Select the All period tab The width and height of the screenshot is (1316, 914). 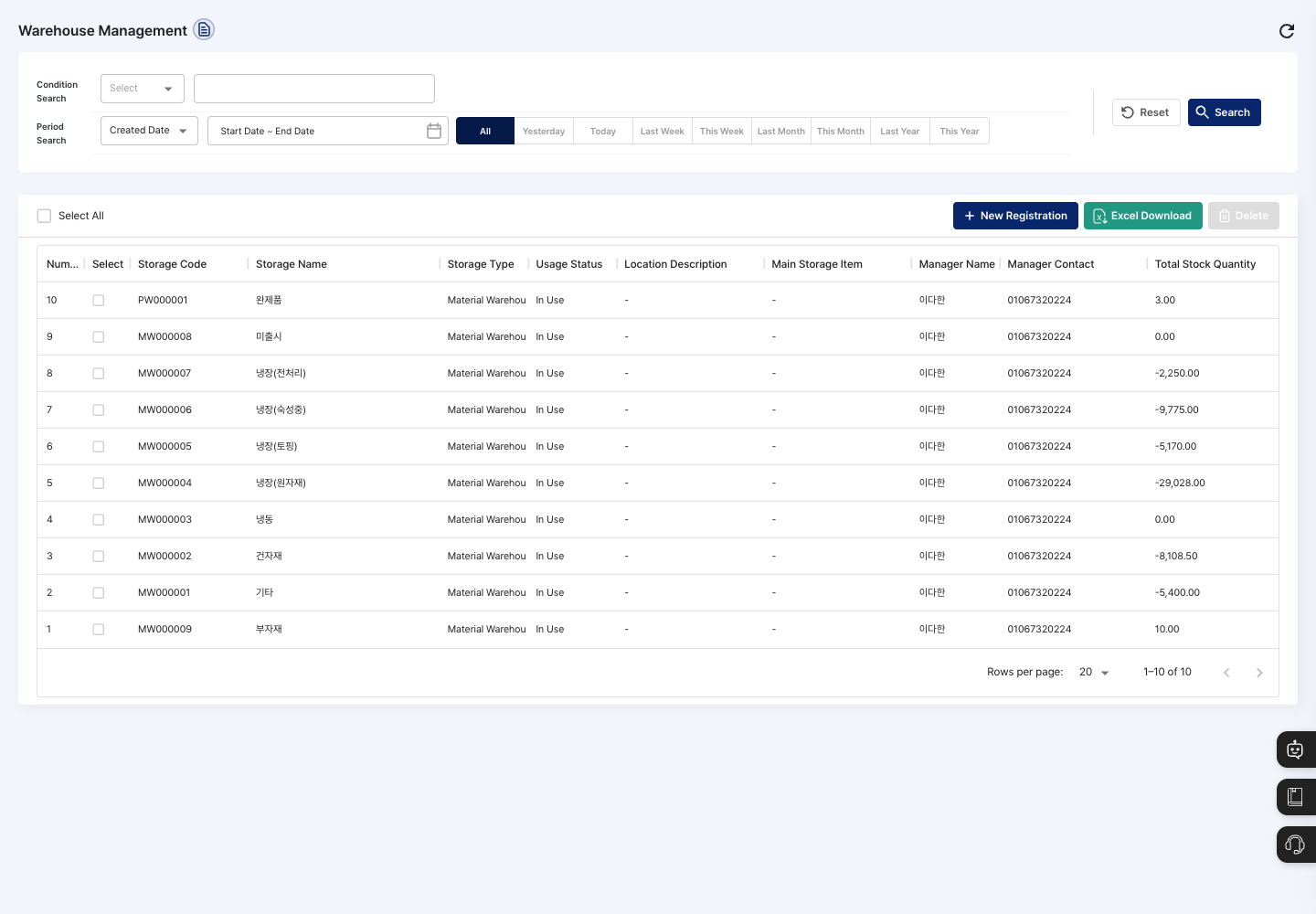point(485,131)
